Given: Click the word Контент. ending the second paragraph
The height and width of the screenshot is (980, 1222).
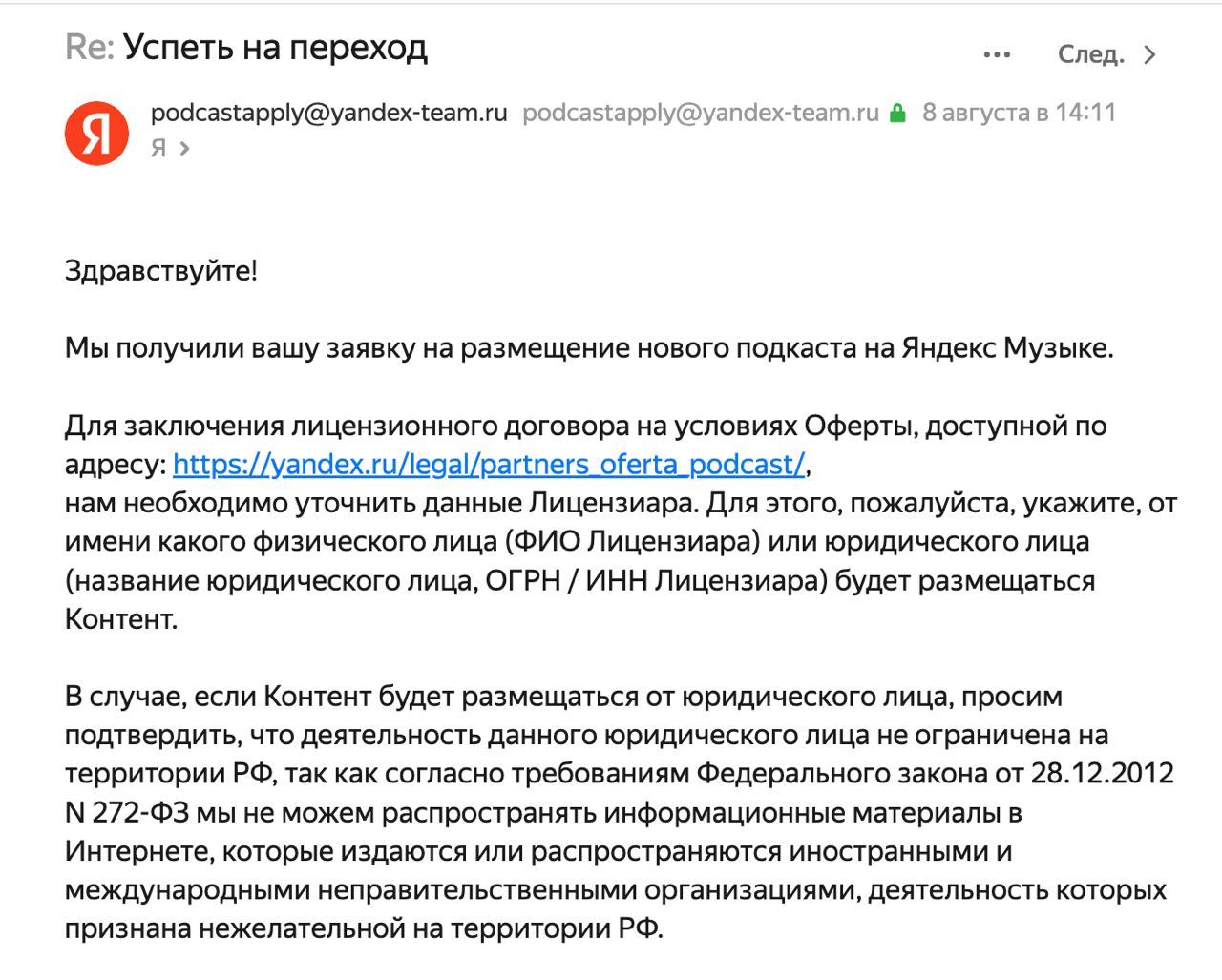Looking at the screenshot, I should tap(121, 618).
